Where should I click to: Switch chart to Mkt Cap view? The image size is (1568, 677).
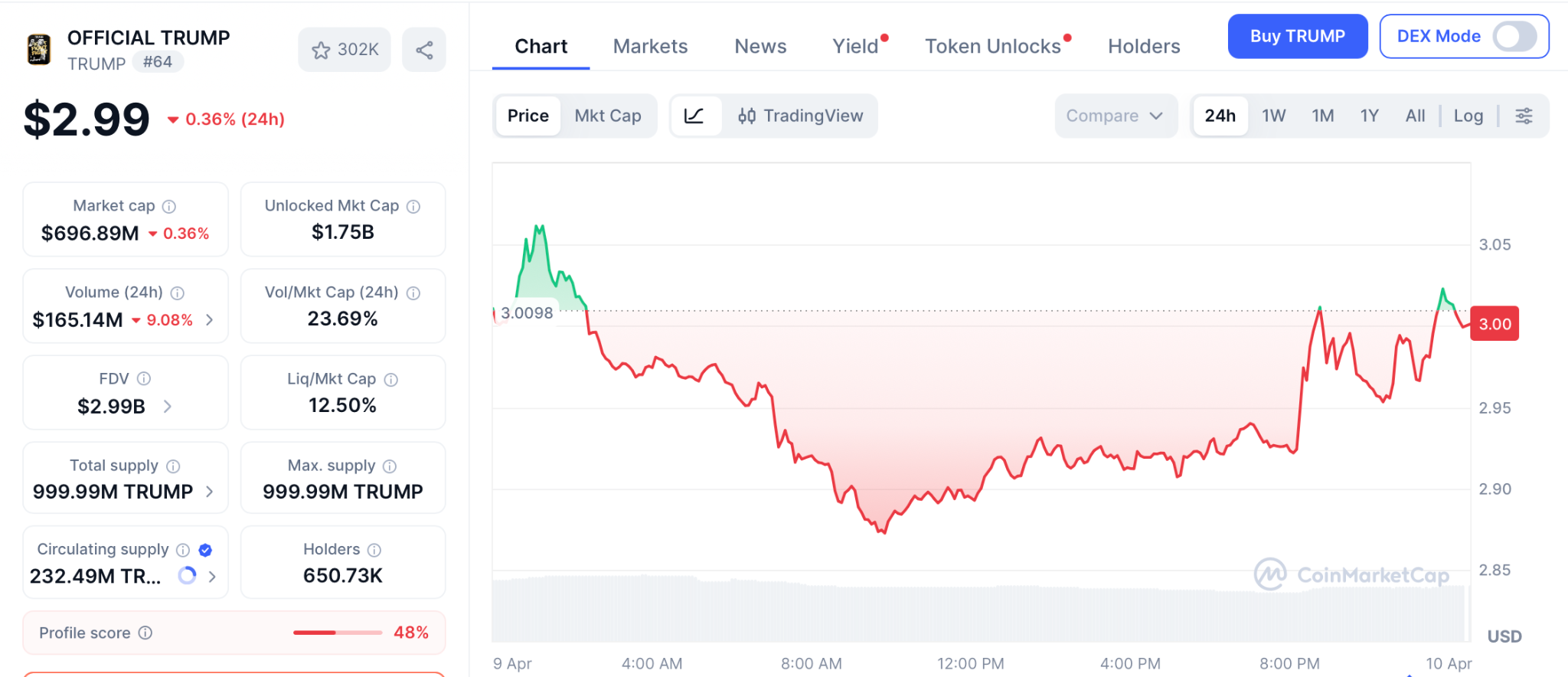pos(608,116)
